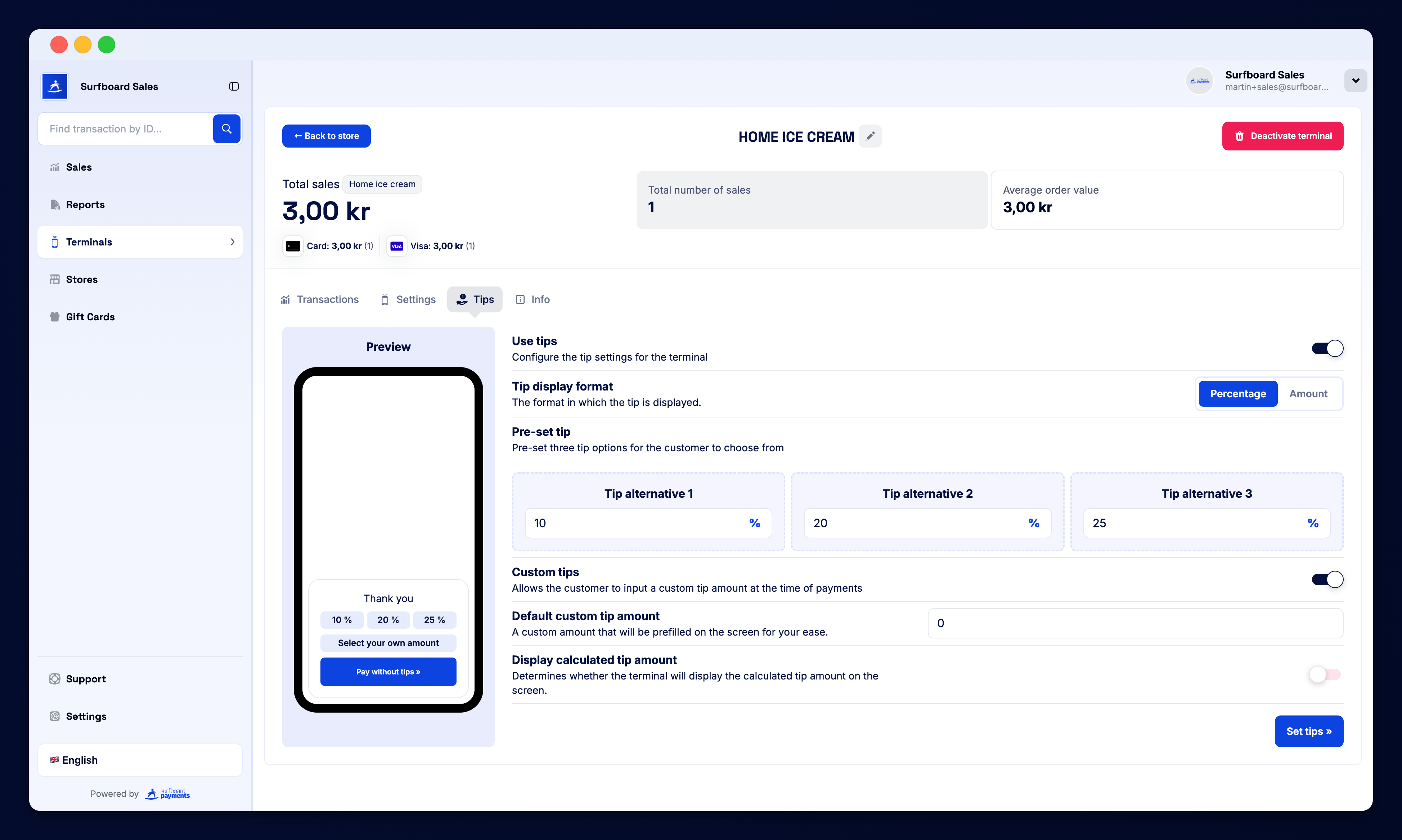The image size is (1402, 840).
Task: Select the Amount display format
Action: [x=1308, y=393]
